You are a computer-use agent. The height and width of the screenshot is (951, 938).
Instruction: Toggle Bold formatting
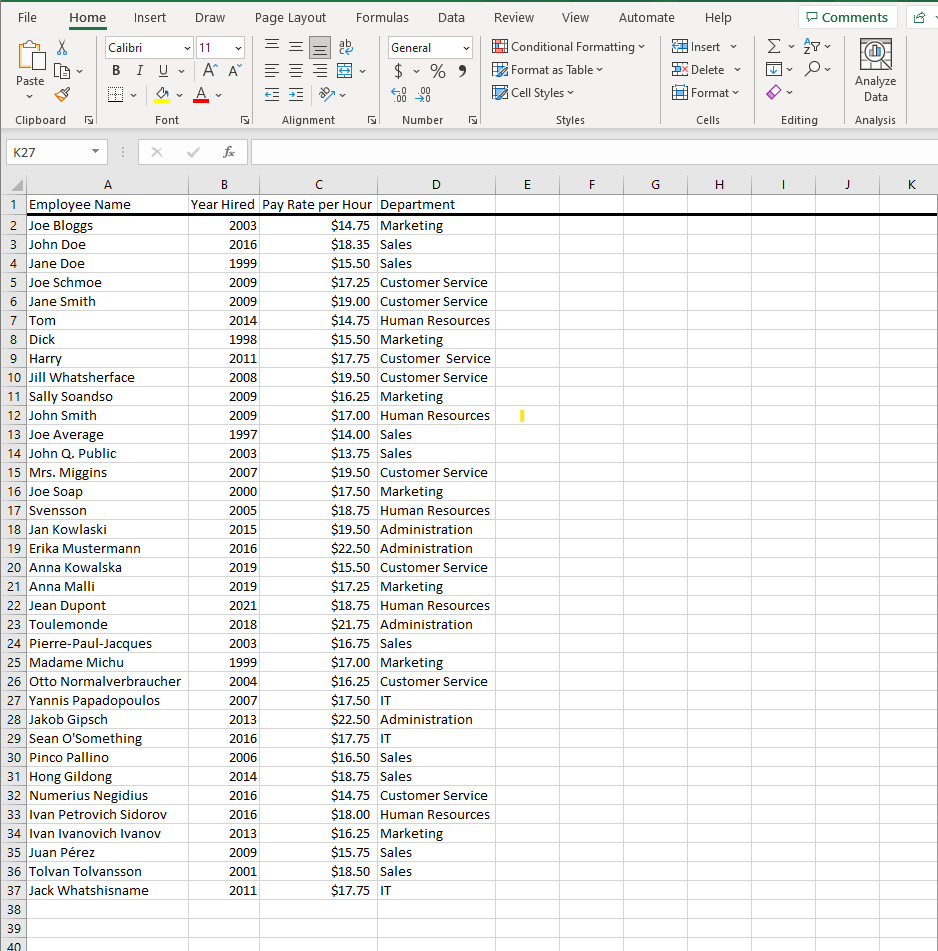tap(116, 71)
